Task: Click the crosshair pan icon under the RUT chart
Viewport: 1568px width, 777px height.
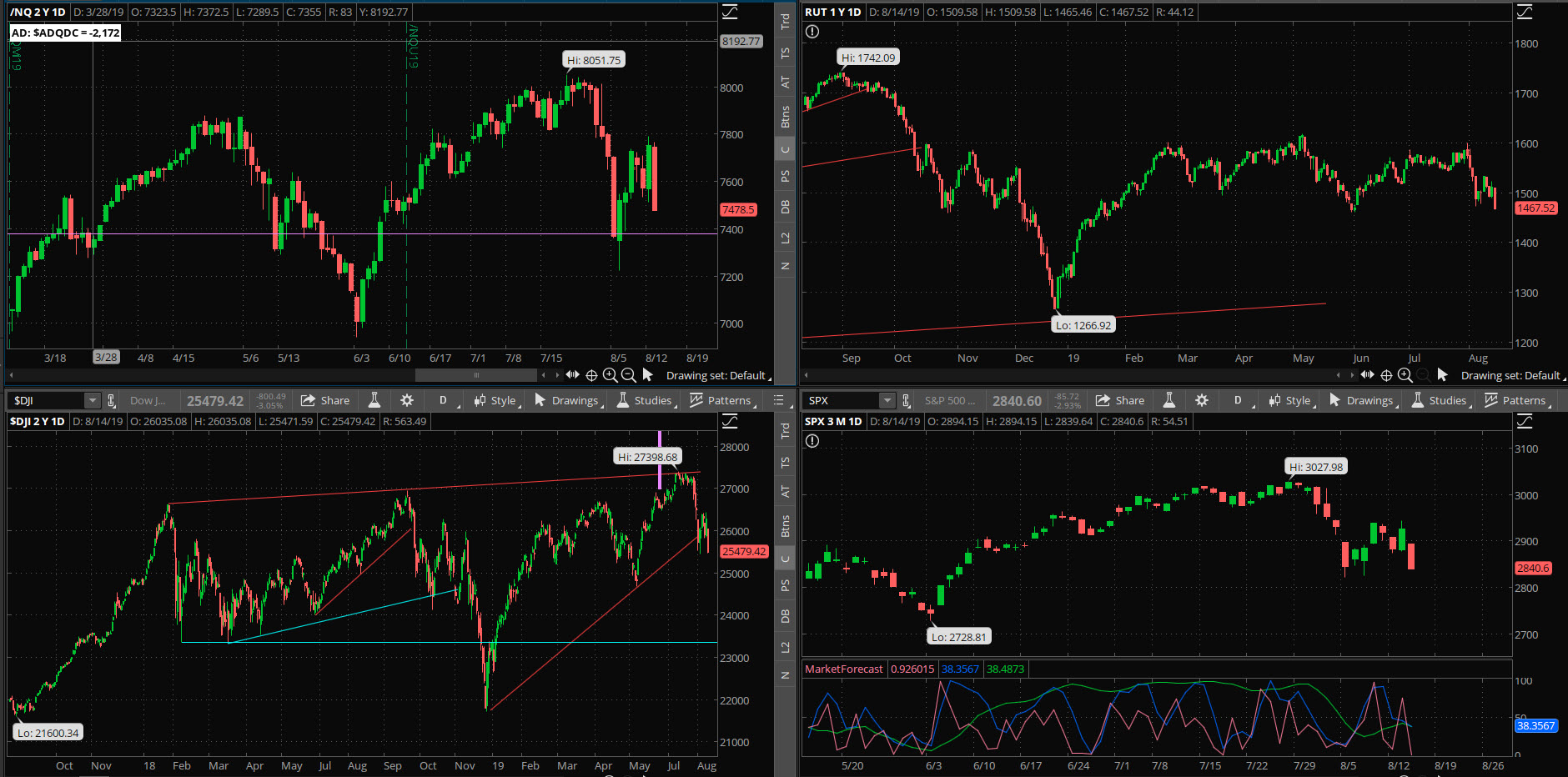Action: (x=1386, y=375)
